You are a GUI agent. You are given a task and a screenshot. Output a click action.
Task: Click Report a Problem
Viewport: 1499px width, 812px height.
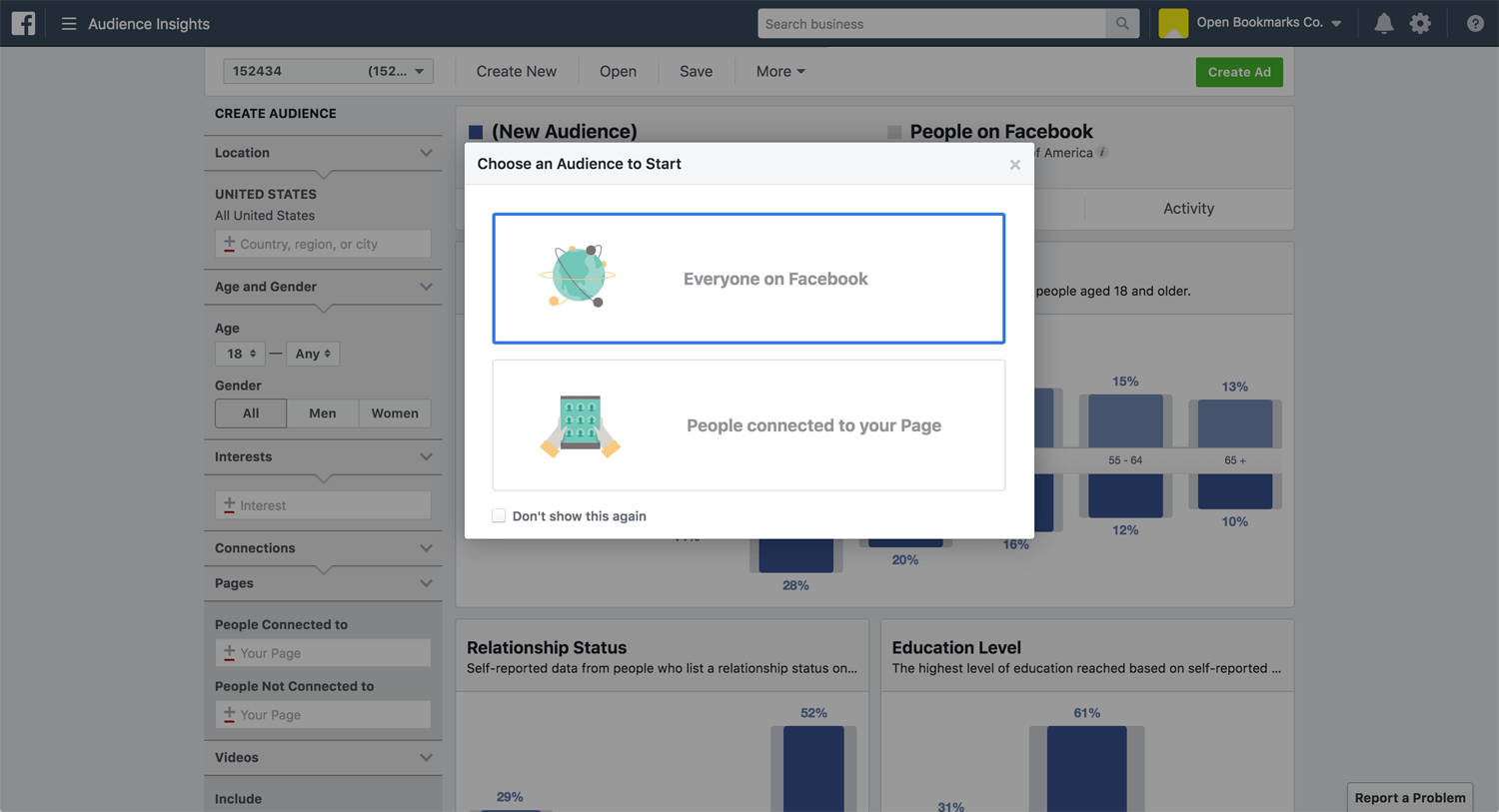pos(1410,797)
